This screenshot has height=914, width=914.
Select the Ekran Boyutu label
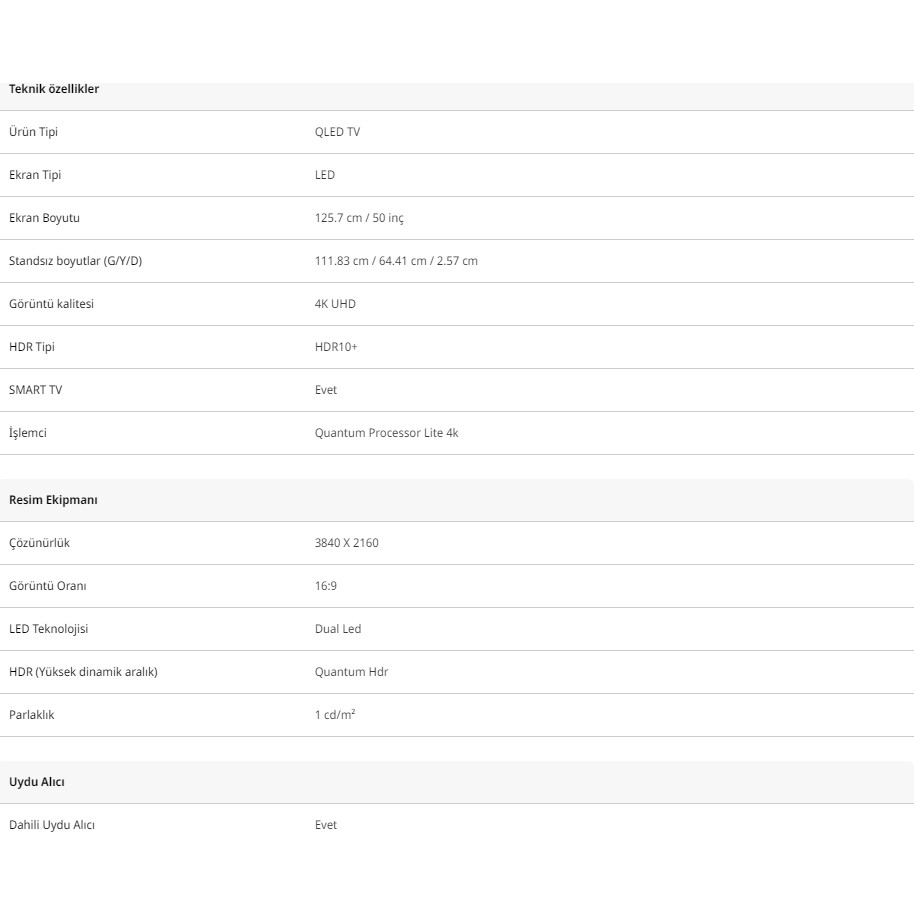44,218
